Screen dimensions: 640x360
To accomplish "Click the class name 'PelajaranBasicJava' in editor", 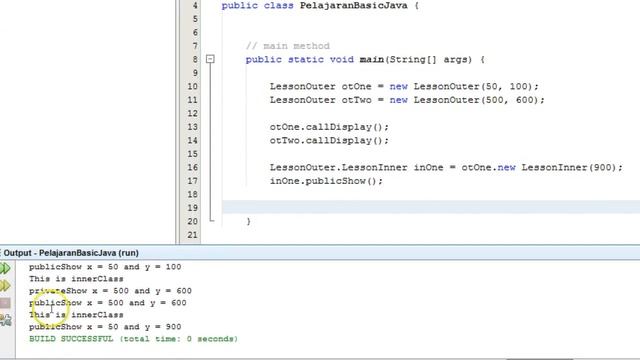I will click(353, 6).
